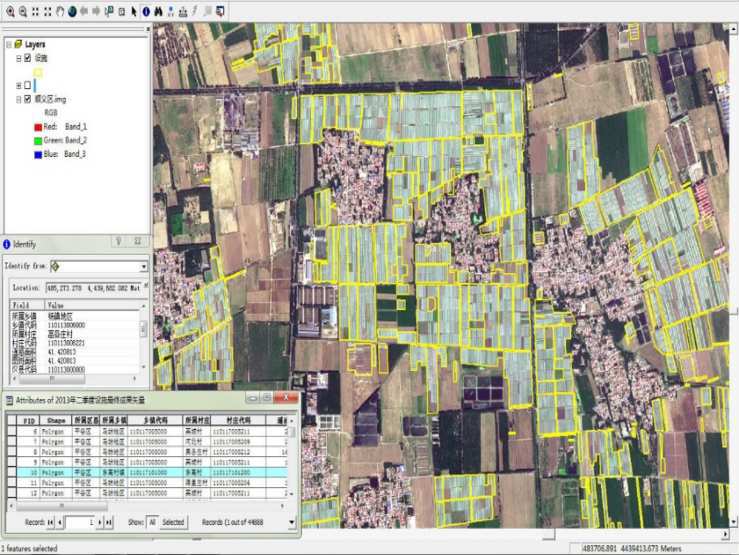Jump to first record button
The height and width of the screenshot is (555, 739).
click(x=50, y=522)
